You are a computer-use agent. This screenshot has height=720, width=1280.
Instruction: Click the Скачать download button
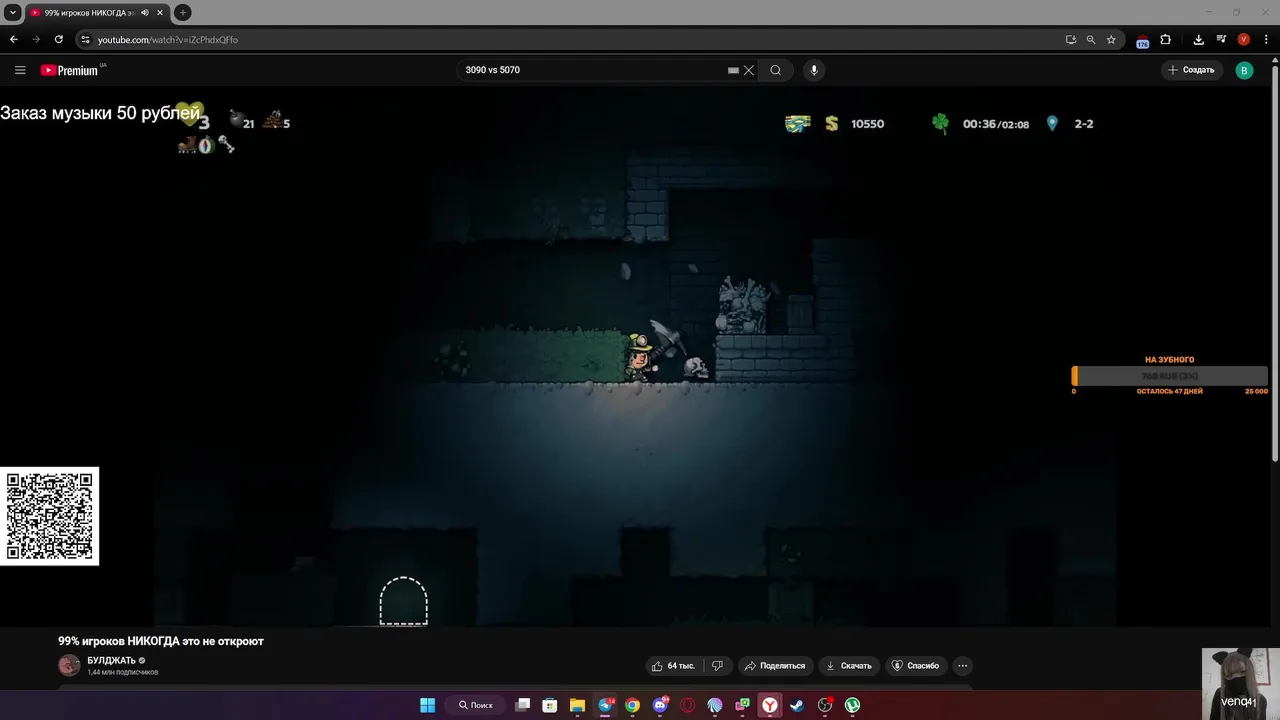pyautogui.click(x=849, y=666)
